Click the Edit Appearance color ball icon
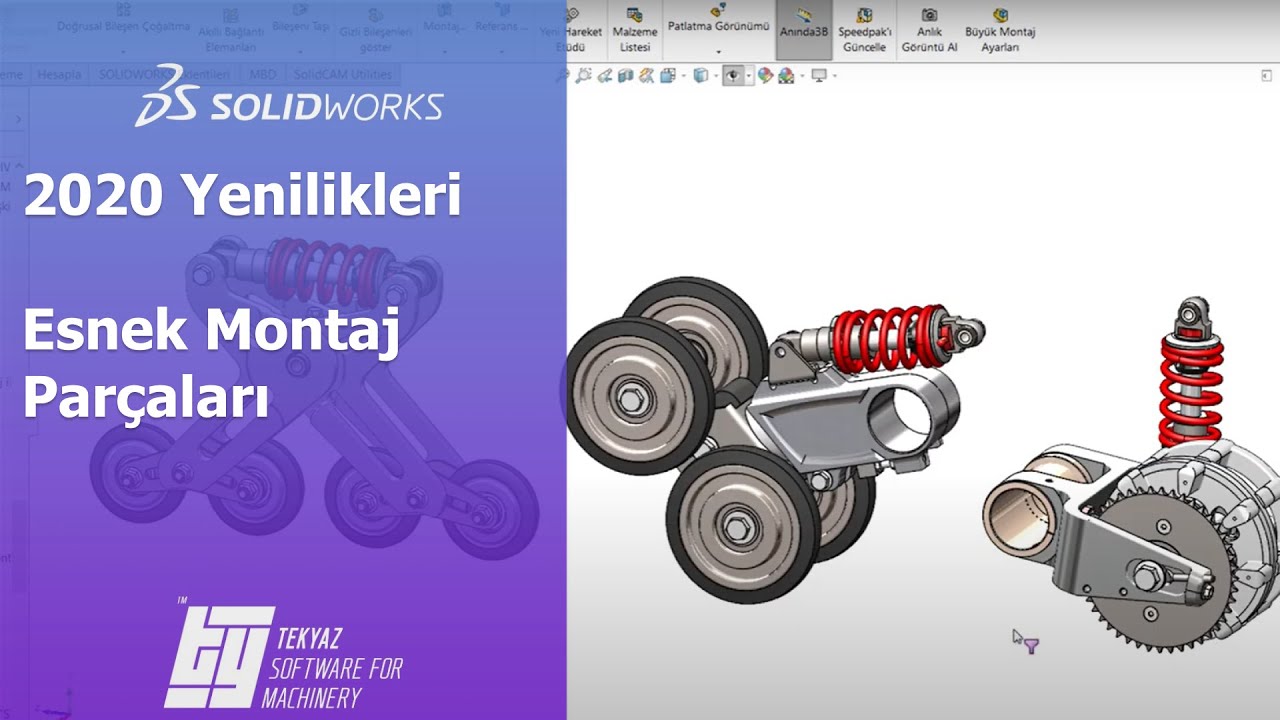This screenshot has height=720, width=1280. 766,75
